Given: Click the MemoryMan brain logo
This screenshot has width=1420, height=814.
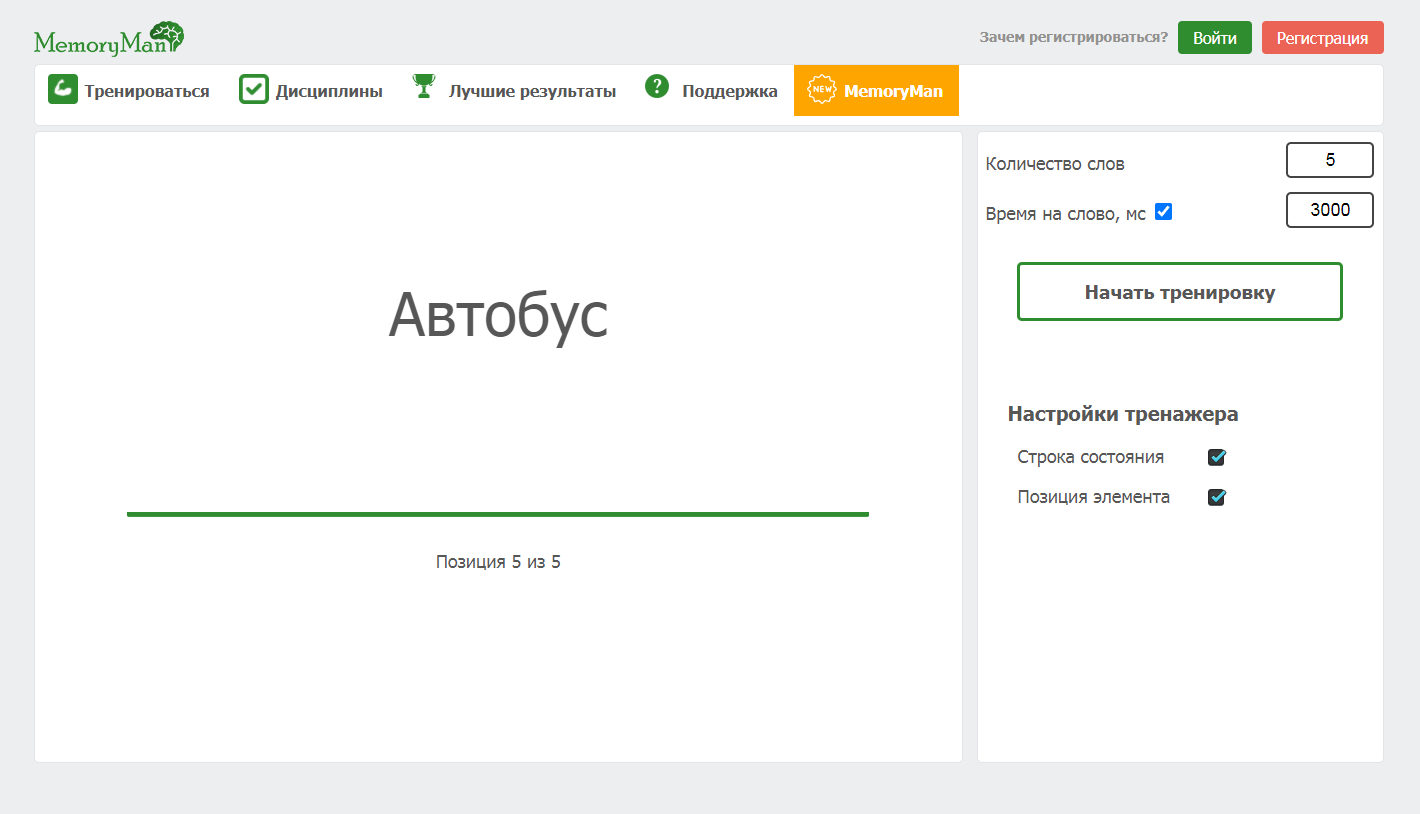Looking at the screenshot, I should (x=109, y=39).
